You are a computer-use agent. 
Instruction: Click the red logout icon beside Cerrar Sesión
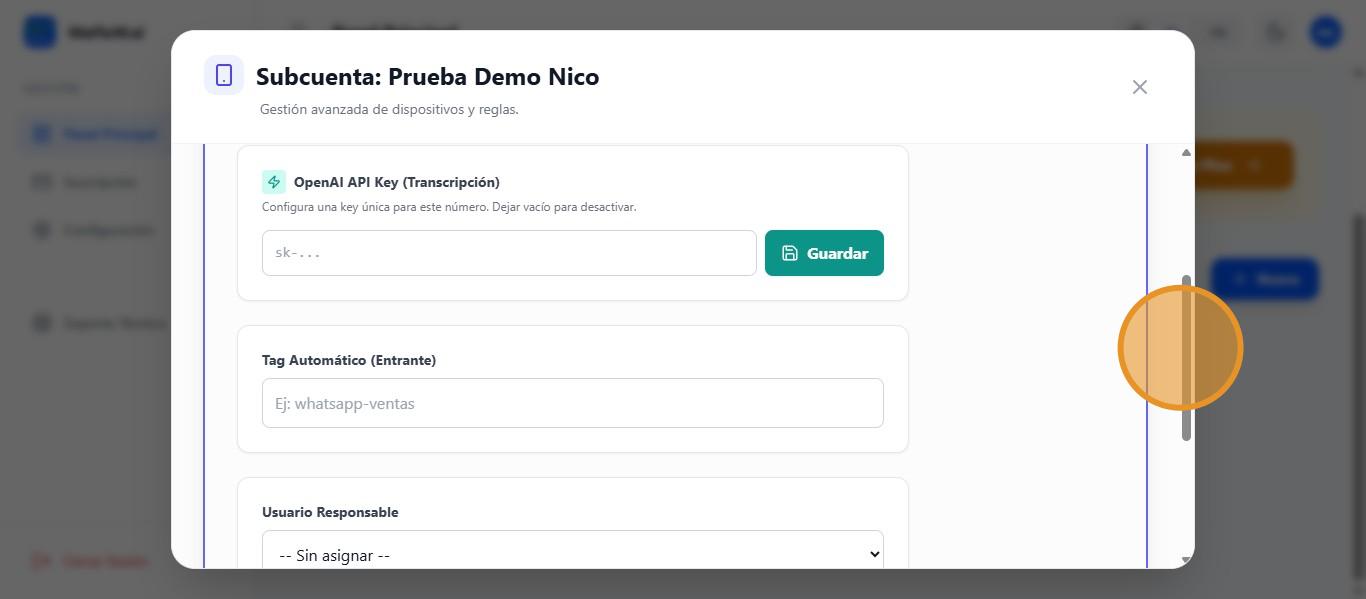[41, 561]
